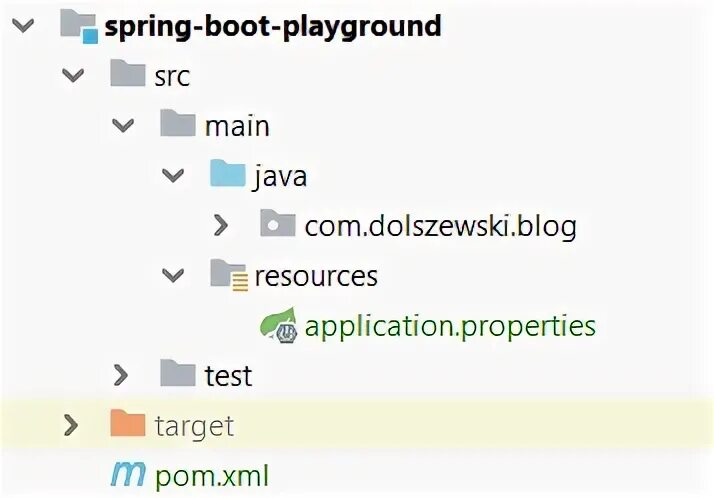Expand the test folder
Image resolution: width=714 pixels, height=498 pixels.
tap(121, 375)
